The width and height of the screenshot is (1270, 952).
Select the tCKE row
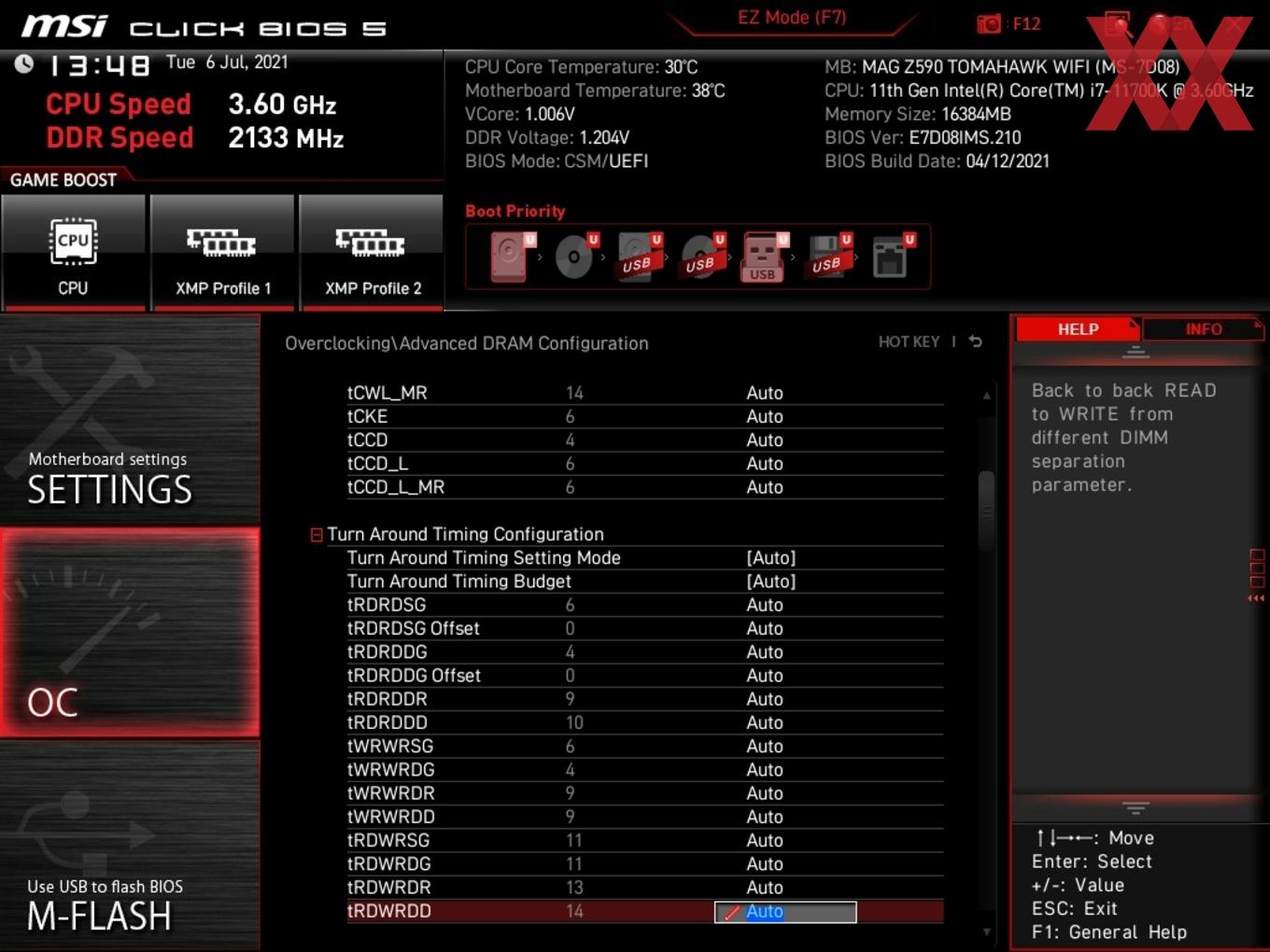coord(644,416)
